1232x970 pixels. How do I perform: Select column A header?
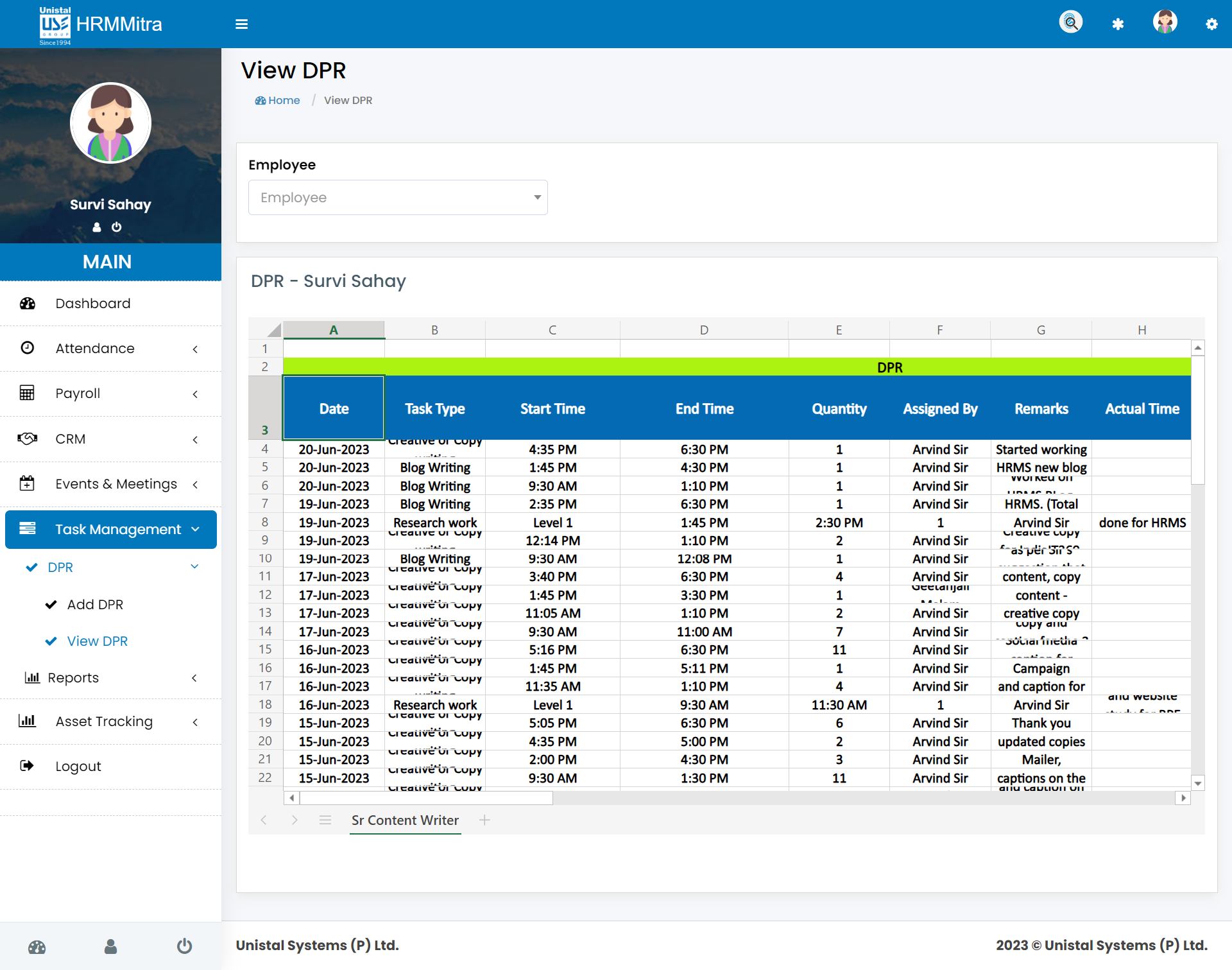[334, 330]
